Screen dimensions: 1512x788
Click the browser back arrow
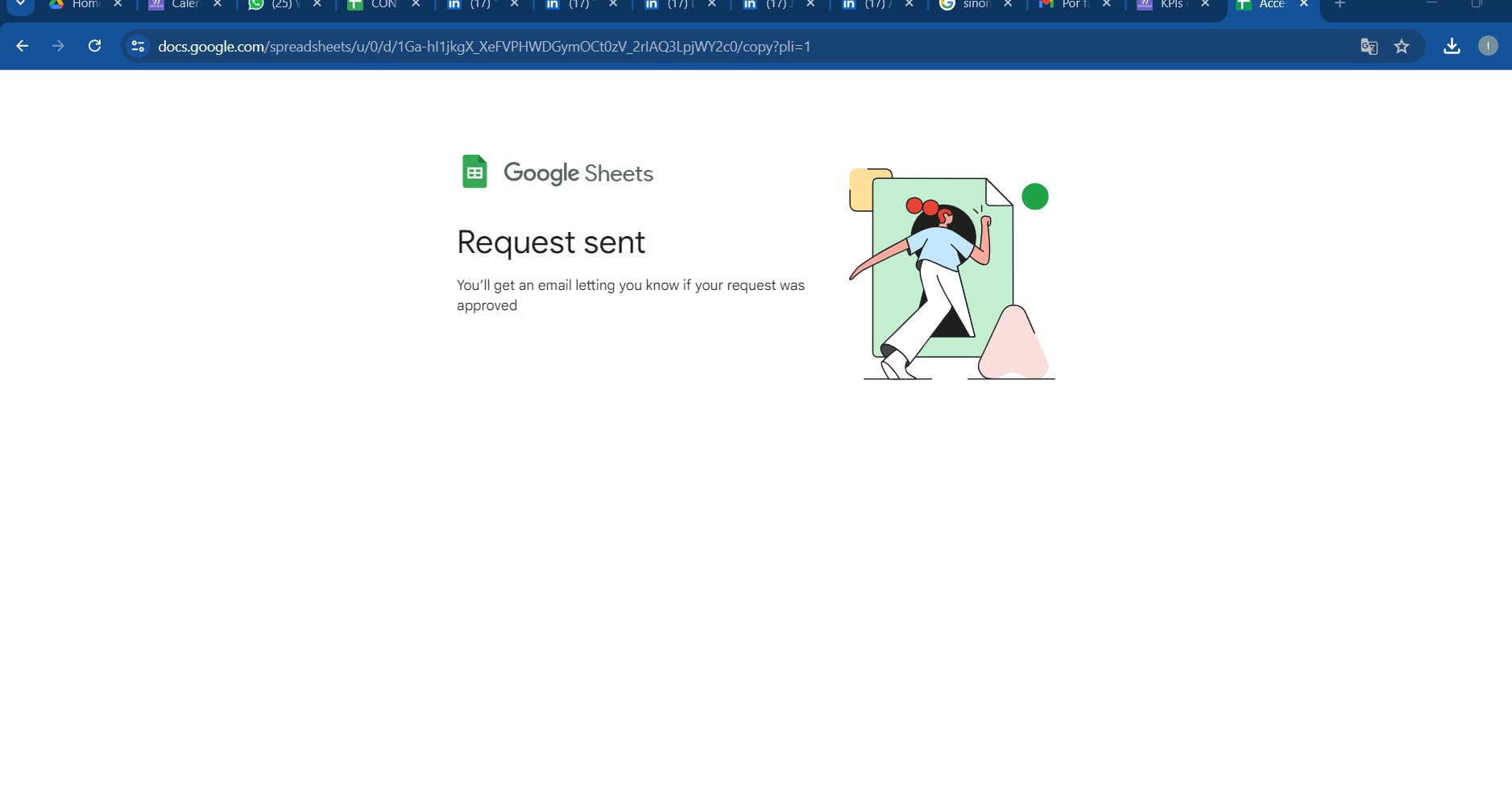pos(23,46)
